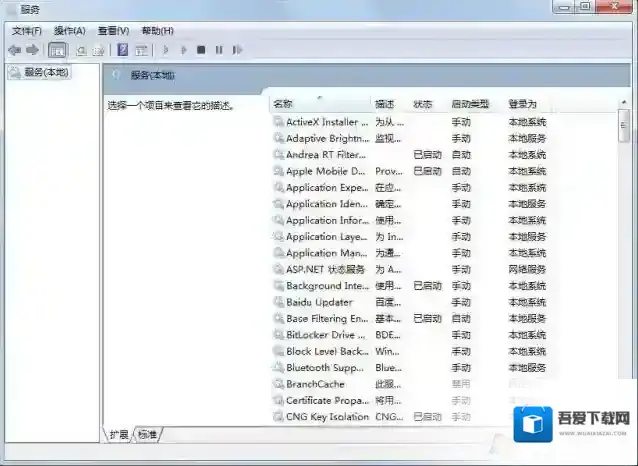Viewport: 638px width, 466px height.
Task: Open the 帮助(H) menu
Action: [x=157, y=31]
